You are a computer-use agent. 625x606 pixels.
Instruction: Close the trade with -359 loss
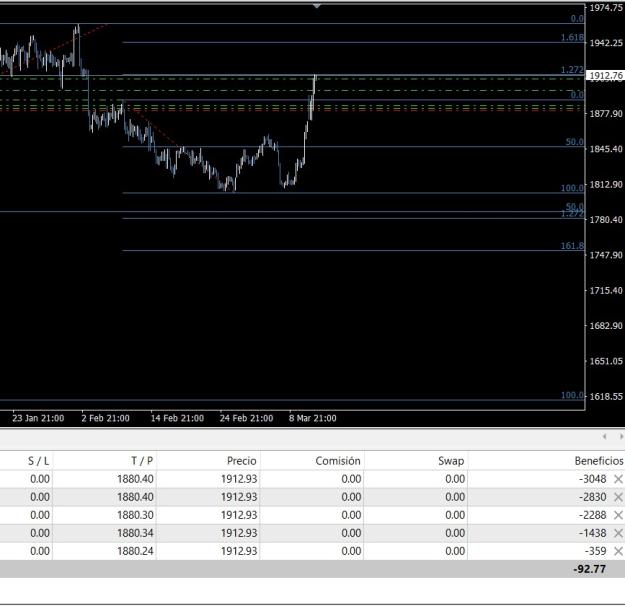(618, 551)
